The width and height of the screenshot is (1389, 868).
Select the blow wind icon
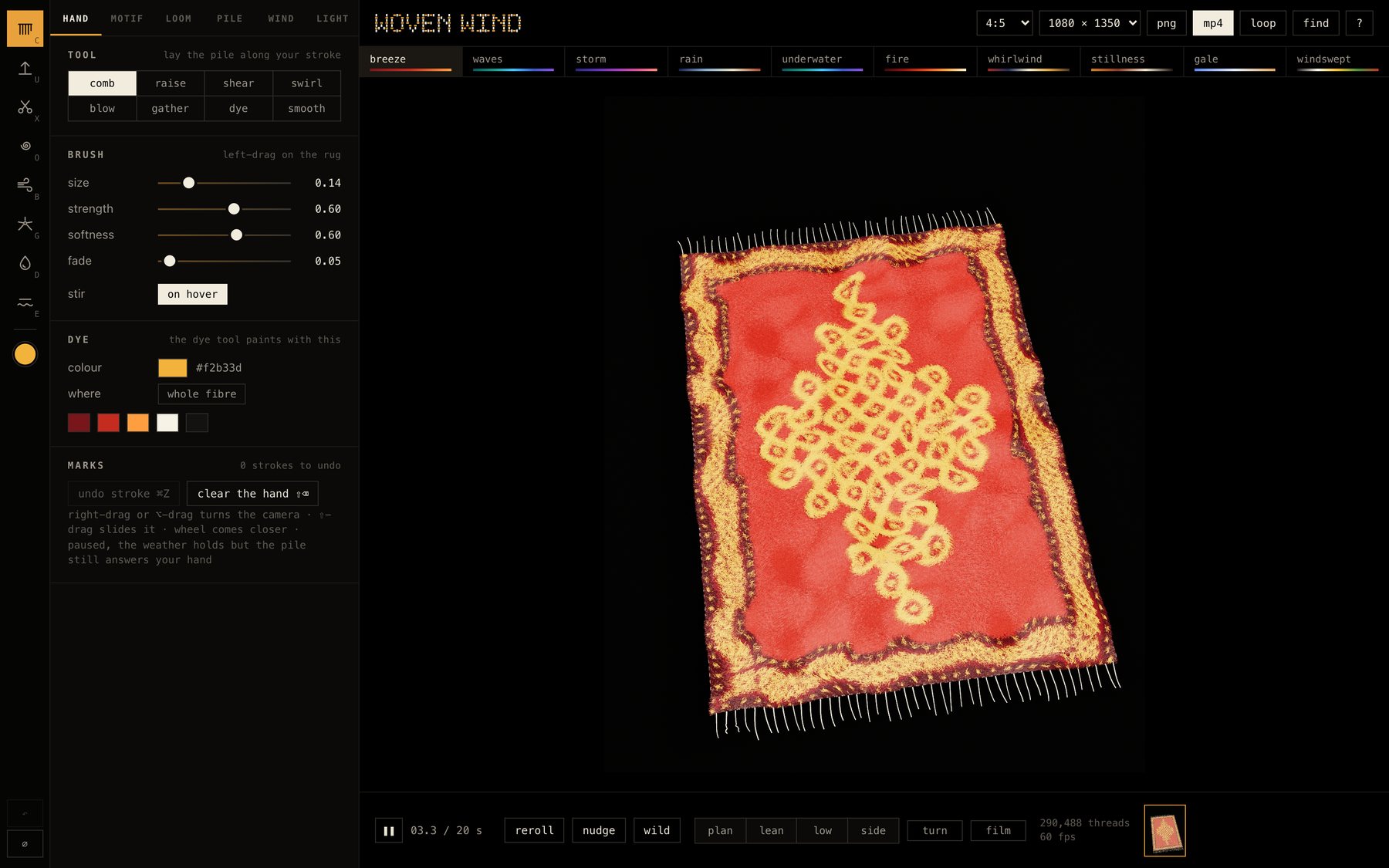click(25, 185)
